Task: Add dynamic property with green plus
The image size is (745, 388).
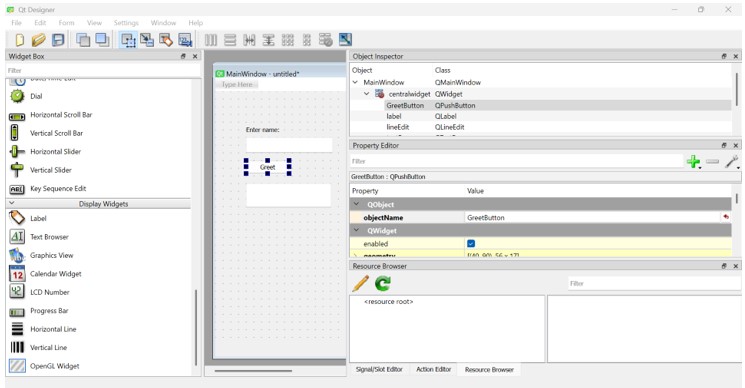Action: click(x=693, y=162)
